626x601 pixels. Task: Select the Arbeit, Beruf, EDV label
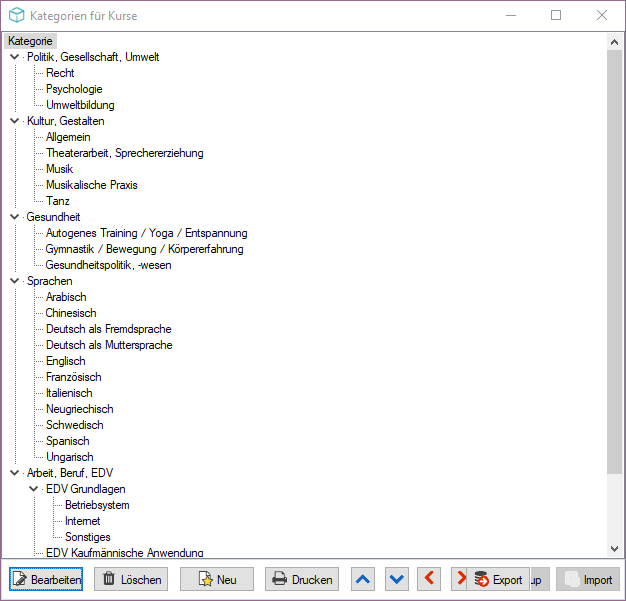point(70,473)
